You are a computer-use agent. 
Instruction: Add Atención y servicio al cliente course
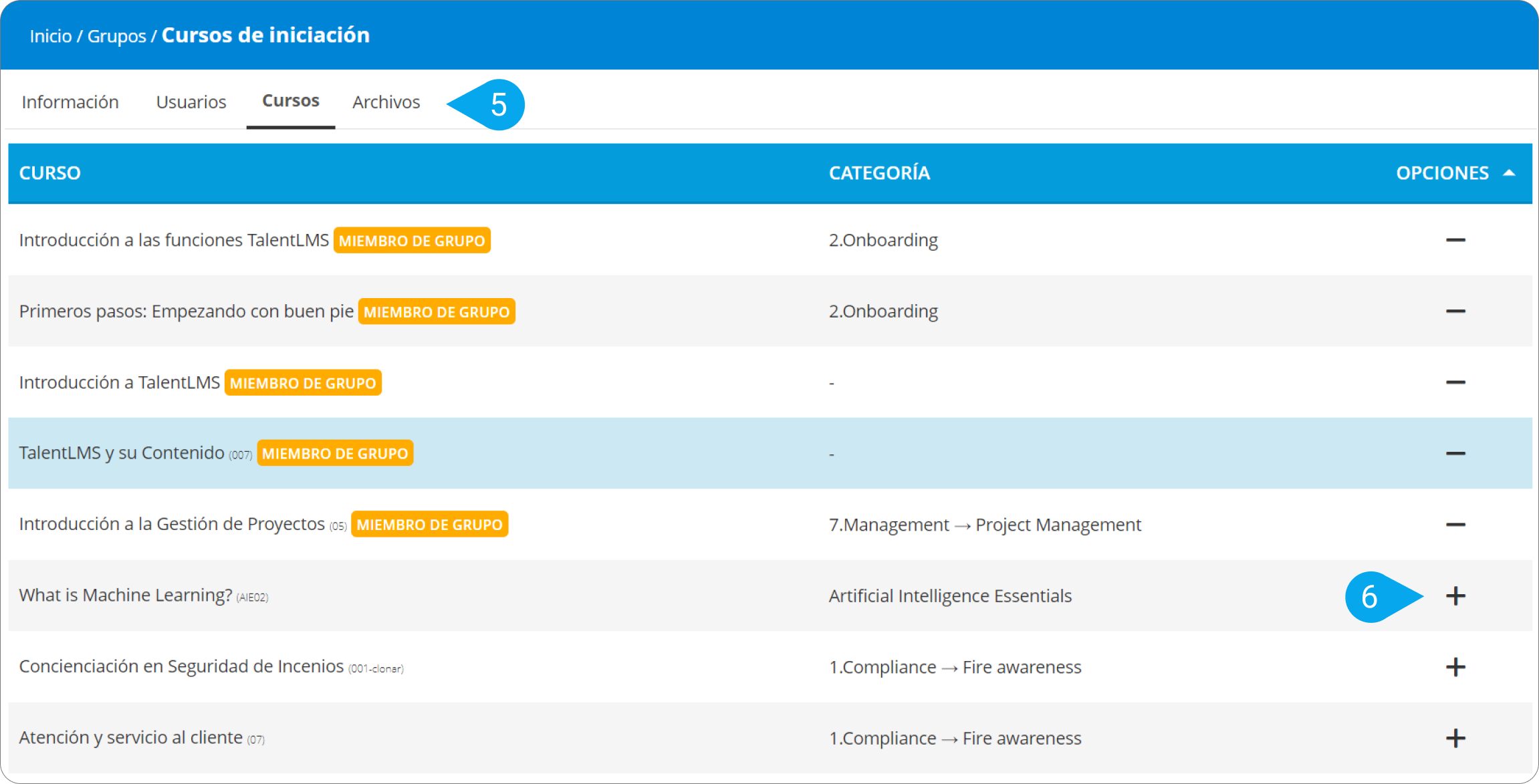1455,738
